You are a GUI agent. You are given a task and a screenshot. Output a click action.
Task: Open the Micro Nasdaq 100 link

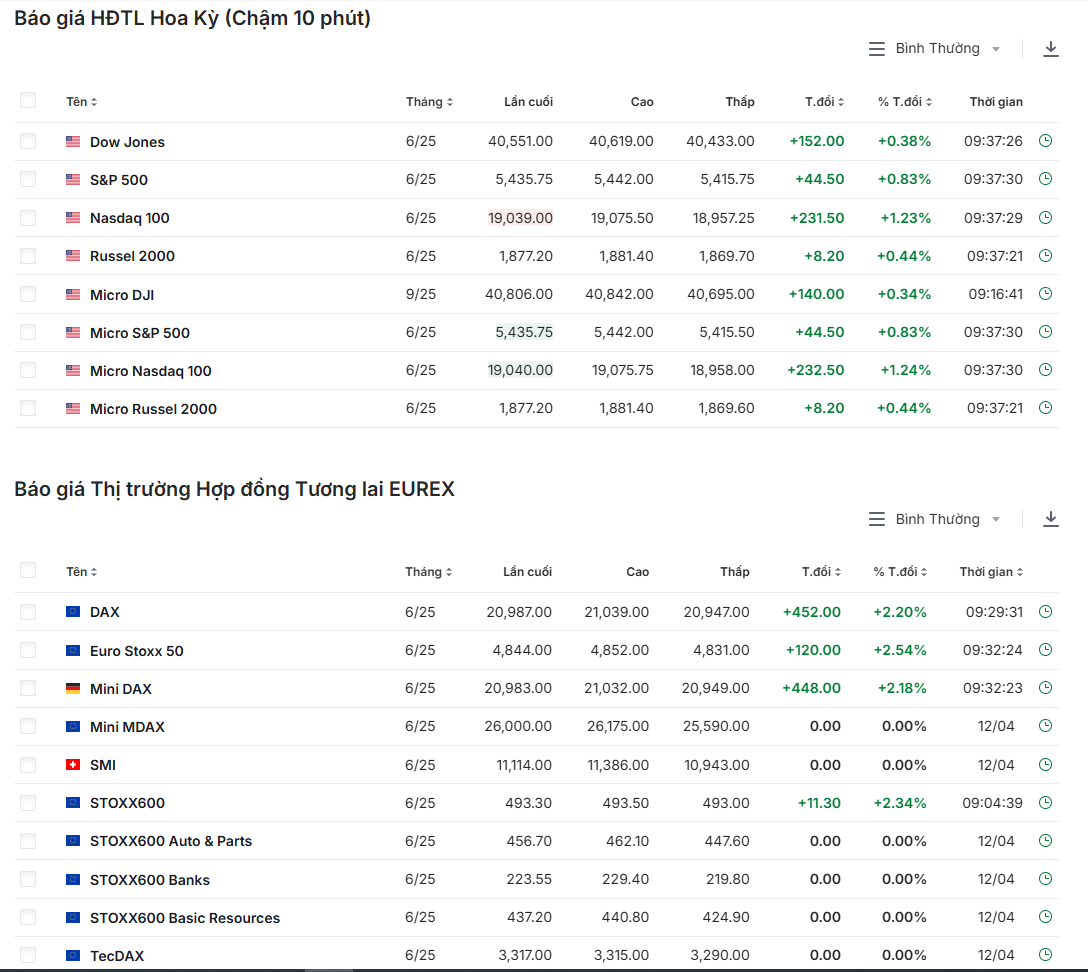pos(151,371)
